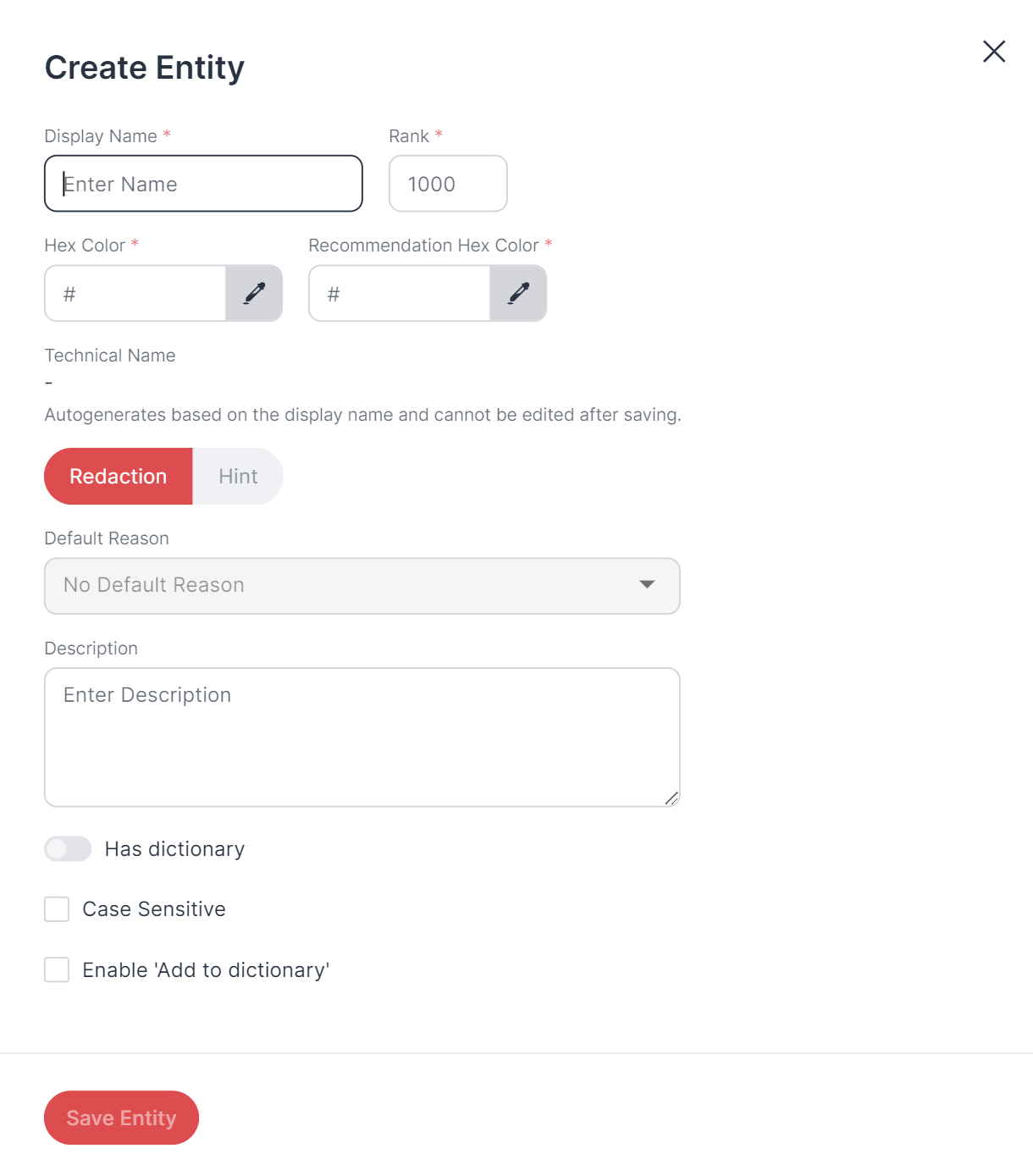The height and width of the screenshot is (1176, 1033).
Task: Enable the 'Add to dictionary' checkbox
Action: (57, 969)
